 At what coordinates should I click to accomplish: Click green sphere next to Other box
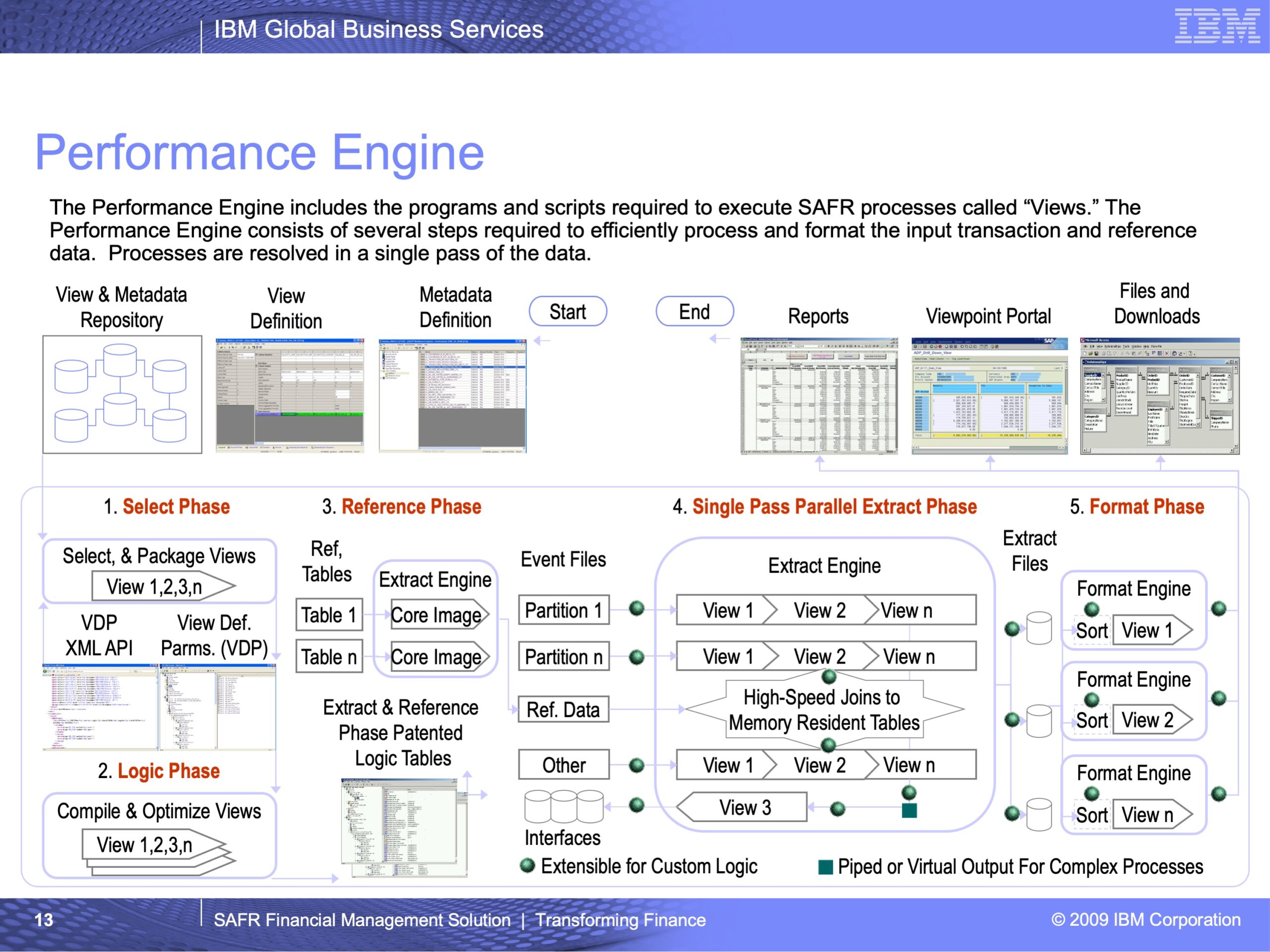pyautogui.click(x=636, y=766)
